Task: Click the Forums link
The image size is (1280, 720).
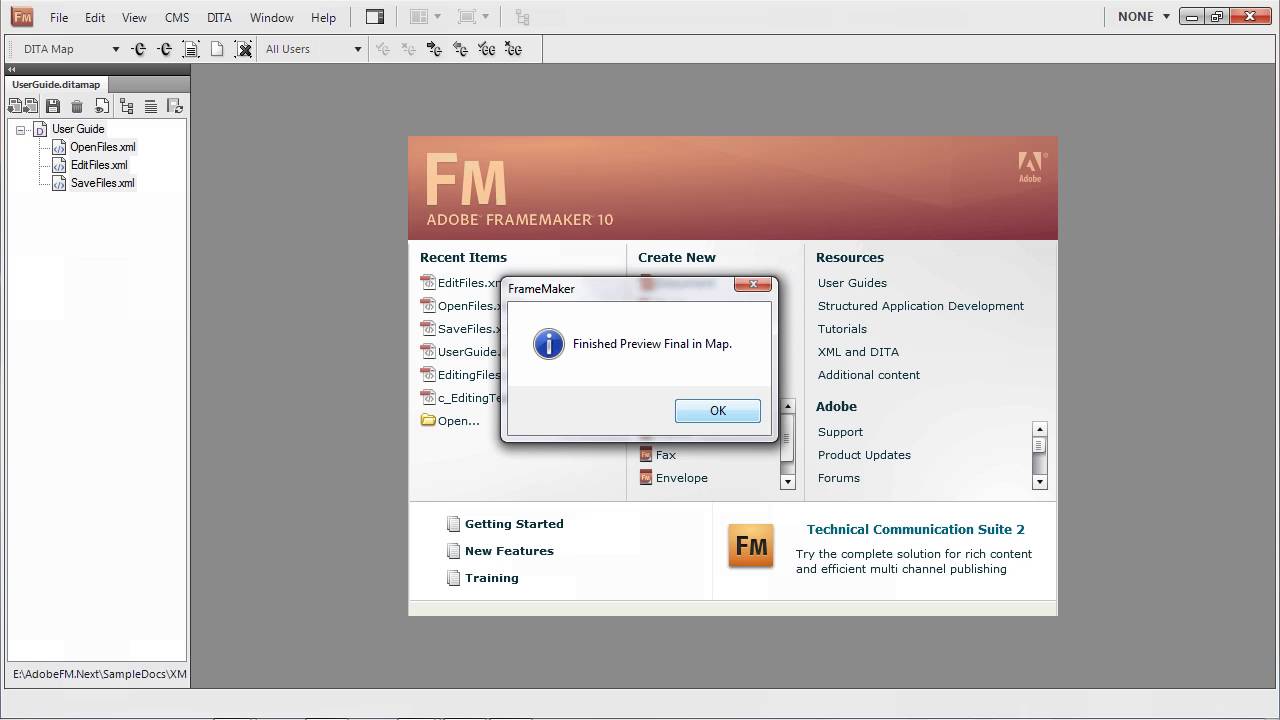Action: coord(838,478)
